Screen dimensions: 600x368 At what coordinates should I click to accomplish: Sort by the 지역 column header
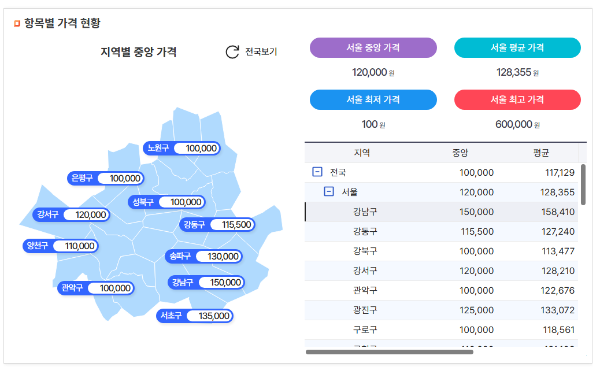click(362, 153)
